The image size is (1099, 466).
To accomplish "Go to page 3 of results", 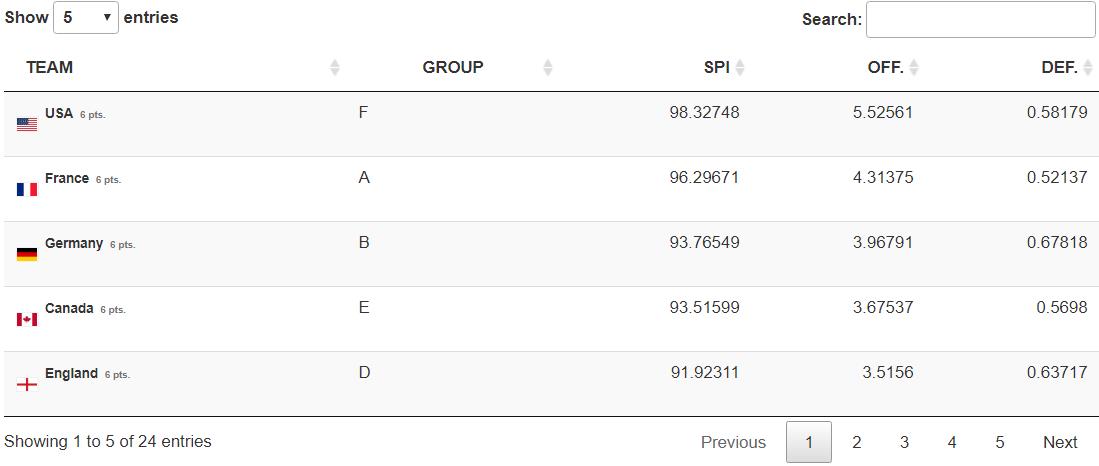I will 904,442.
